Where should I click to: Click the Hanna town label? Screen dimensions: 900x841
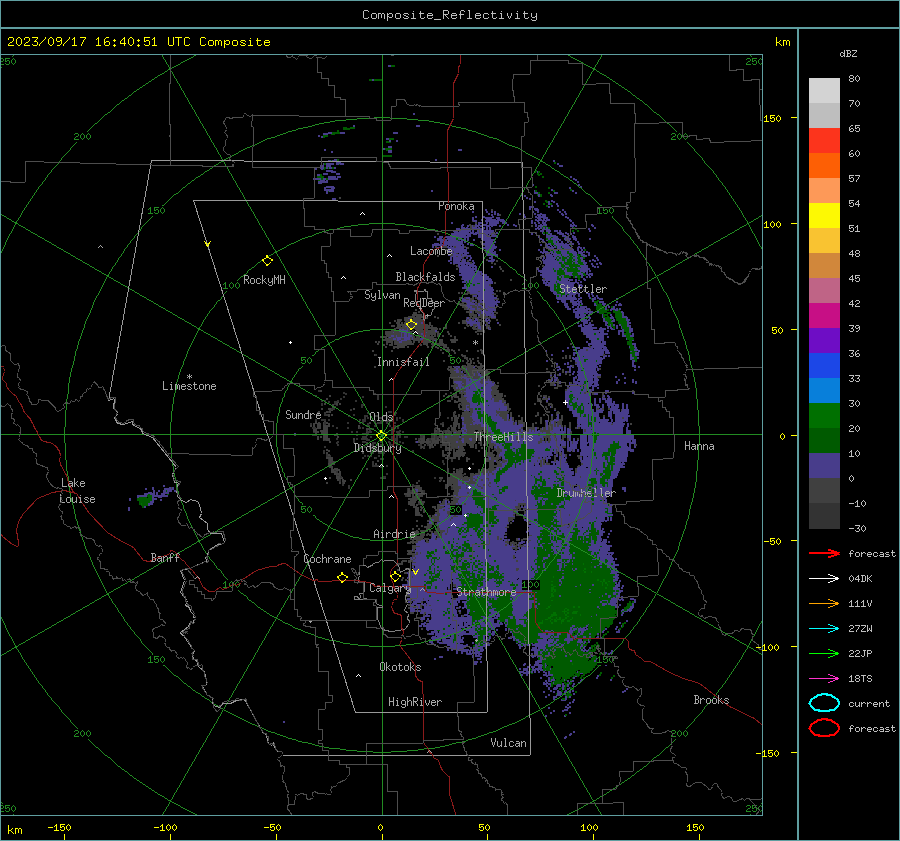click(x=699, y=446)
